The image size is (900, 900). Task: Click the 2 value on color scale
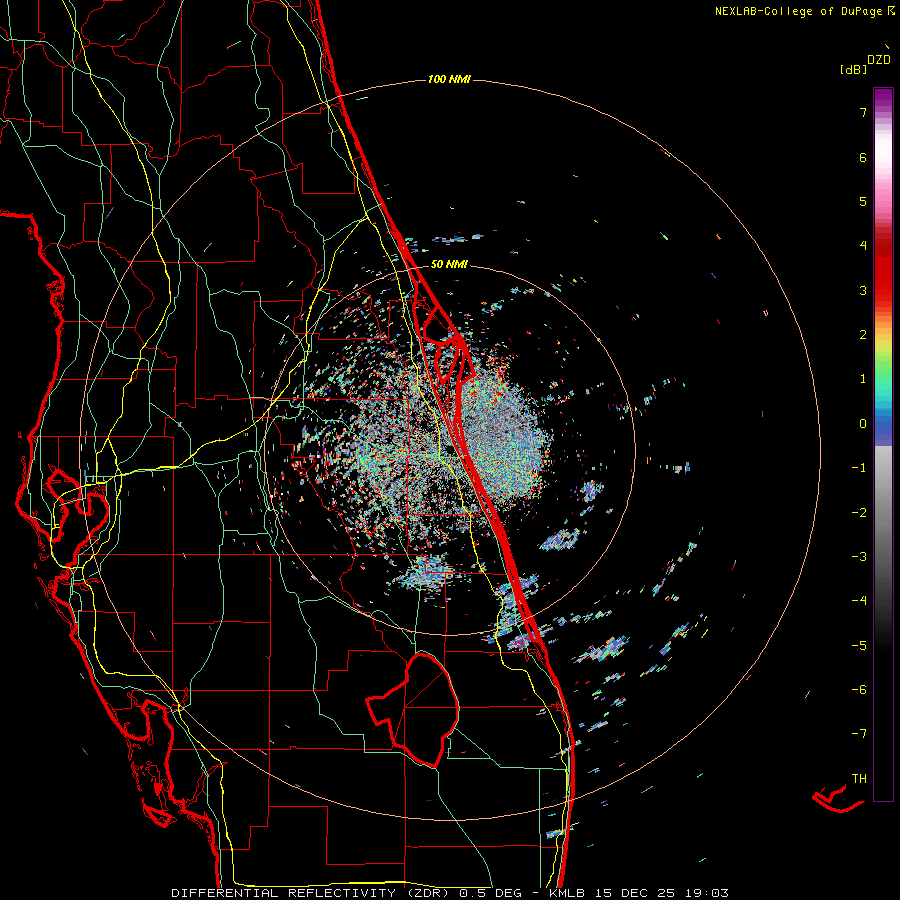point(863,335)
